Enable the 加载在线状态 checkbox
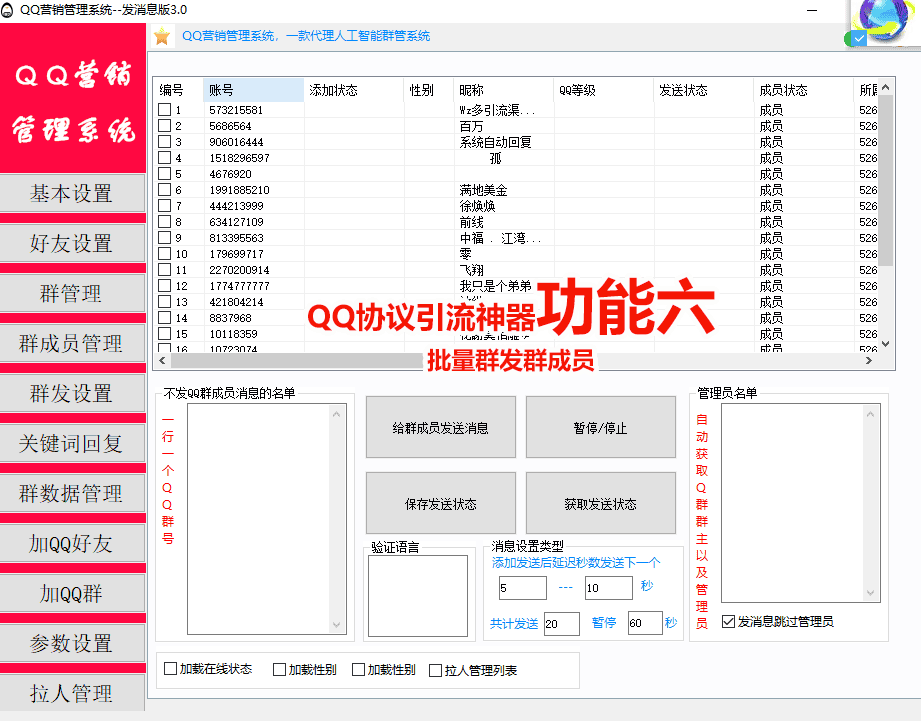921x721 pixels. coord(170,669)
